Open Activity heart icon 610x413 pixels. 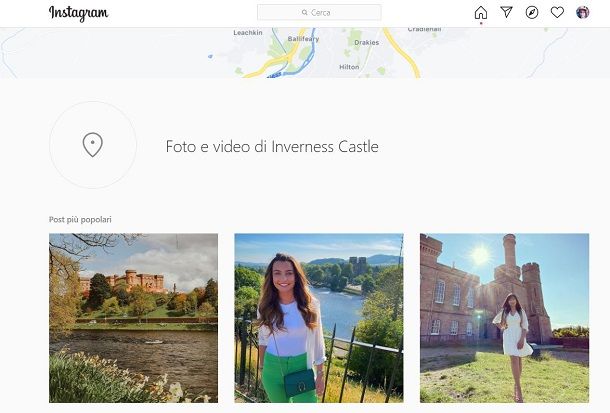click(x=557, y=12)
